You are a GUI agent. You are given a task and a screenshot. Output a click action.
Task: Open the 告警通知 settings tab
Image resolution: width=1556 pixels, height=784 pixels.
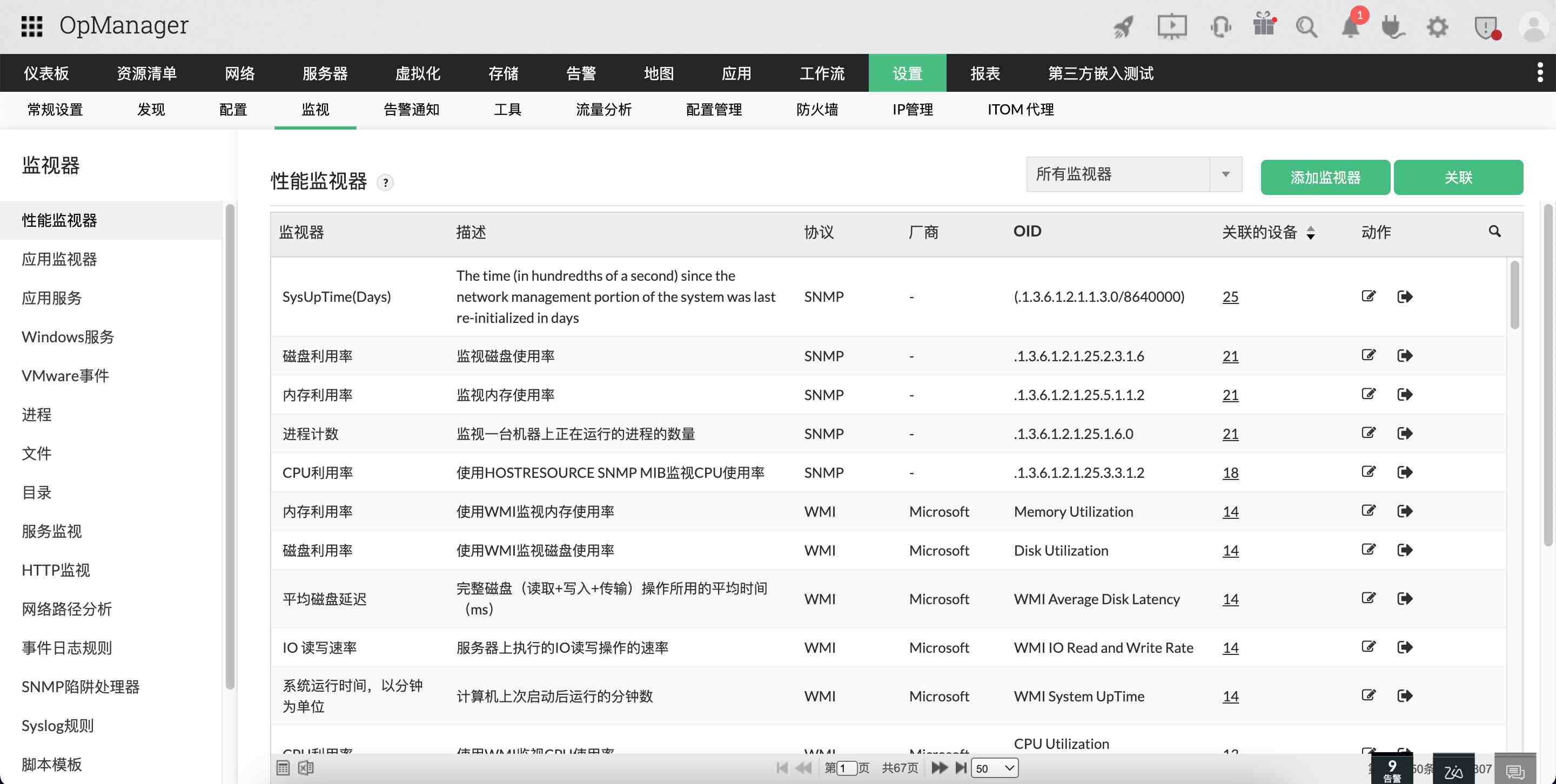pyautogui.click(x=411, y=109)
